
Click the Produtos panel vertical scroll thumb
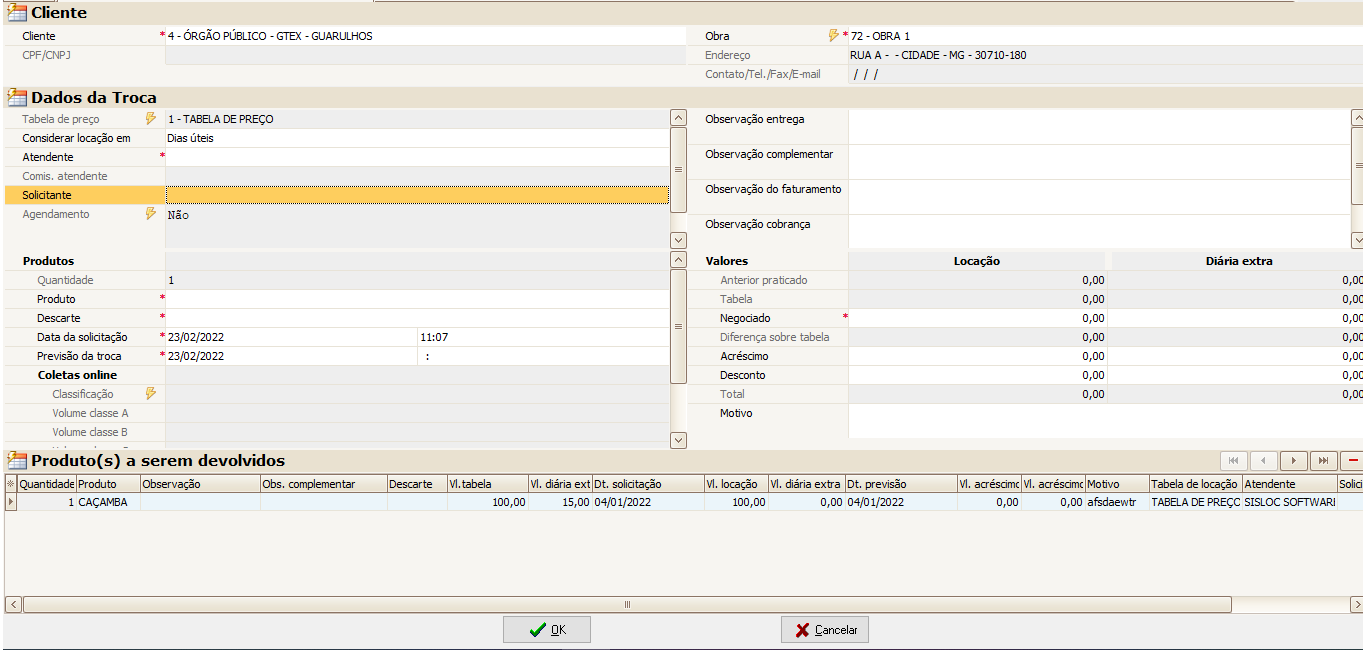pos(678,326)
